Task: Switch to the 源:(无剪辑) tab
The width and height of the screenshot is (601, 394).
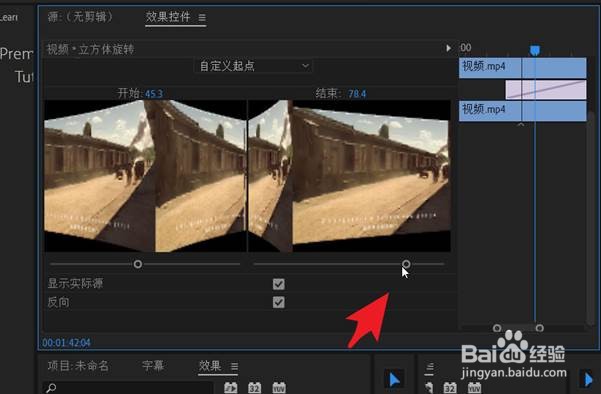Action: (x=80, y=17)
